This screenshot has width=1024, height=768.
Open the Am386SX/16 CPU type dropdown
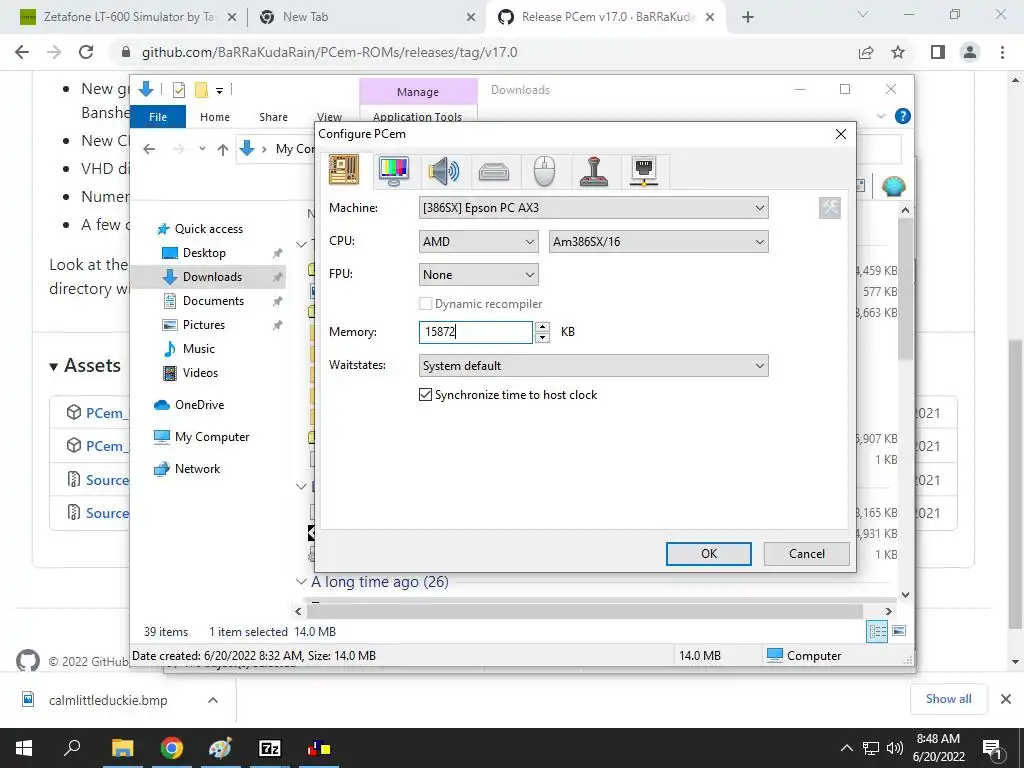coord(658,242)
